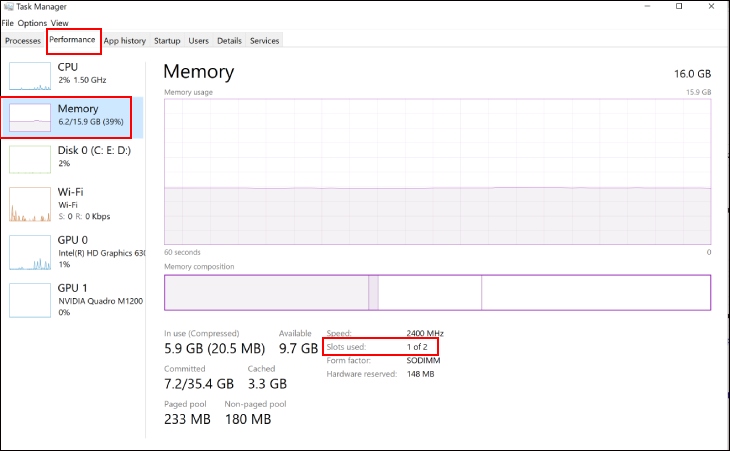Open the App history tab
730x451 pixels.
tap(125, 40)
